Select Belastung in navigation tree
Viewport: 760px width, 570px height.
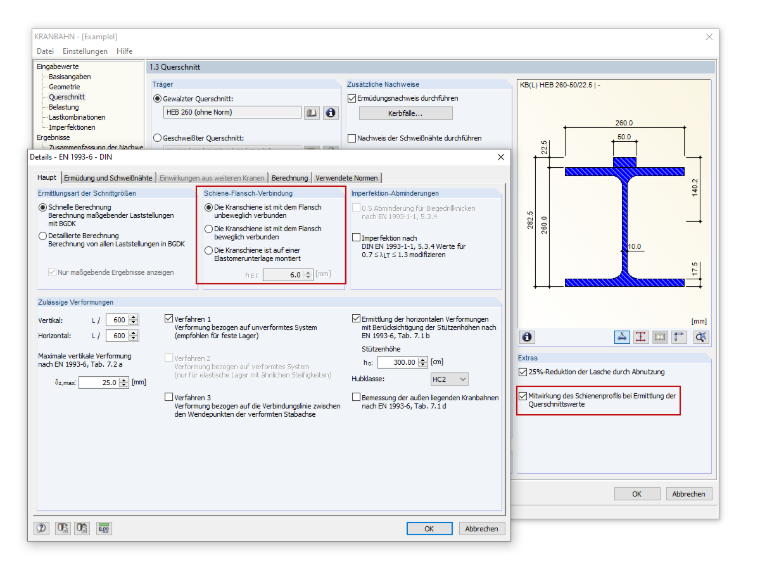63,107
